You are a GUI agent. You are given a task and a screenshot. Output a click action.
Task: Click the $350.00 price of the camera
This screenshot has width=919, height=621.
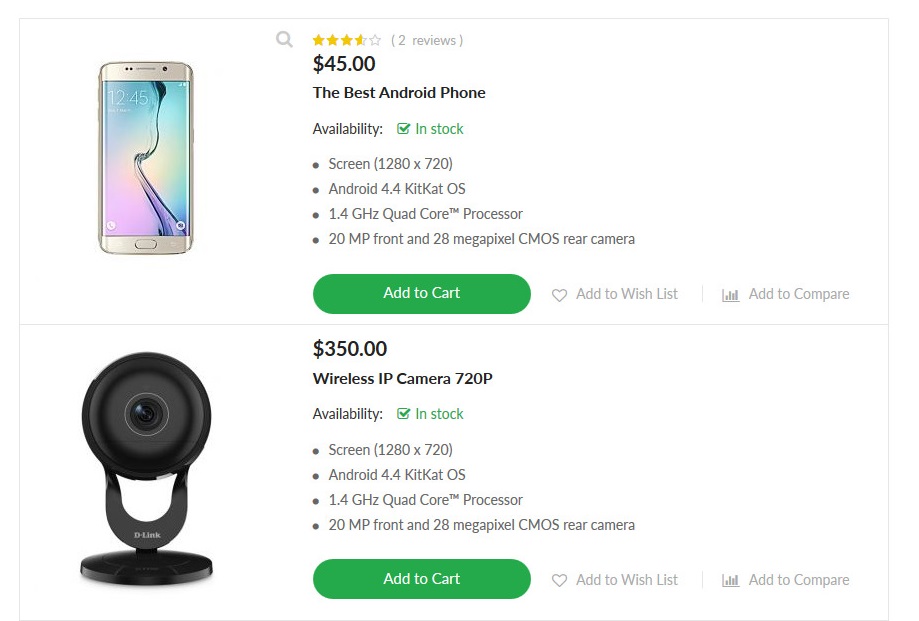pos(350,349)
